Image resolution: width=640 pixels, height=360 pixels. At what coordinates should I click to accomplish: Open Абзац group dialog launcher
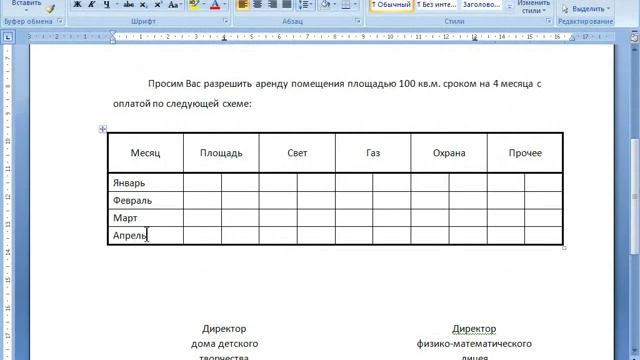tap(358, 21)
